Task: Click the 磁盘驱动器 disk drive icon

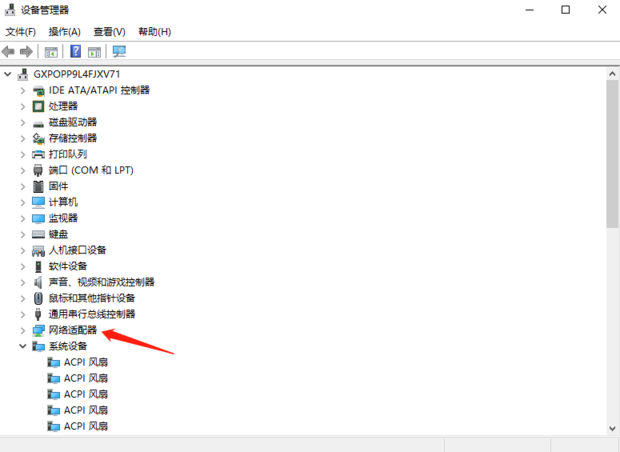Action: 38,124
